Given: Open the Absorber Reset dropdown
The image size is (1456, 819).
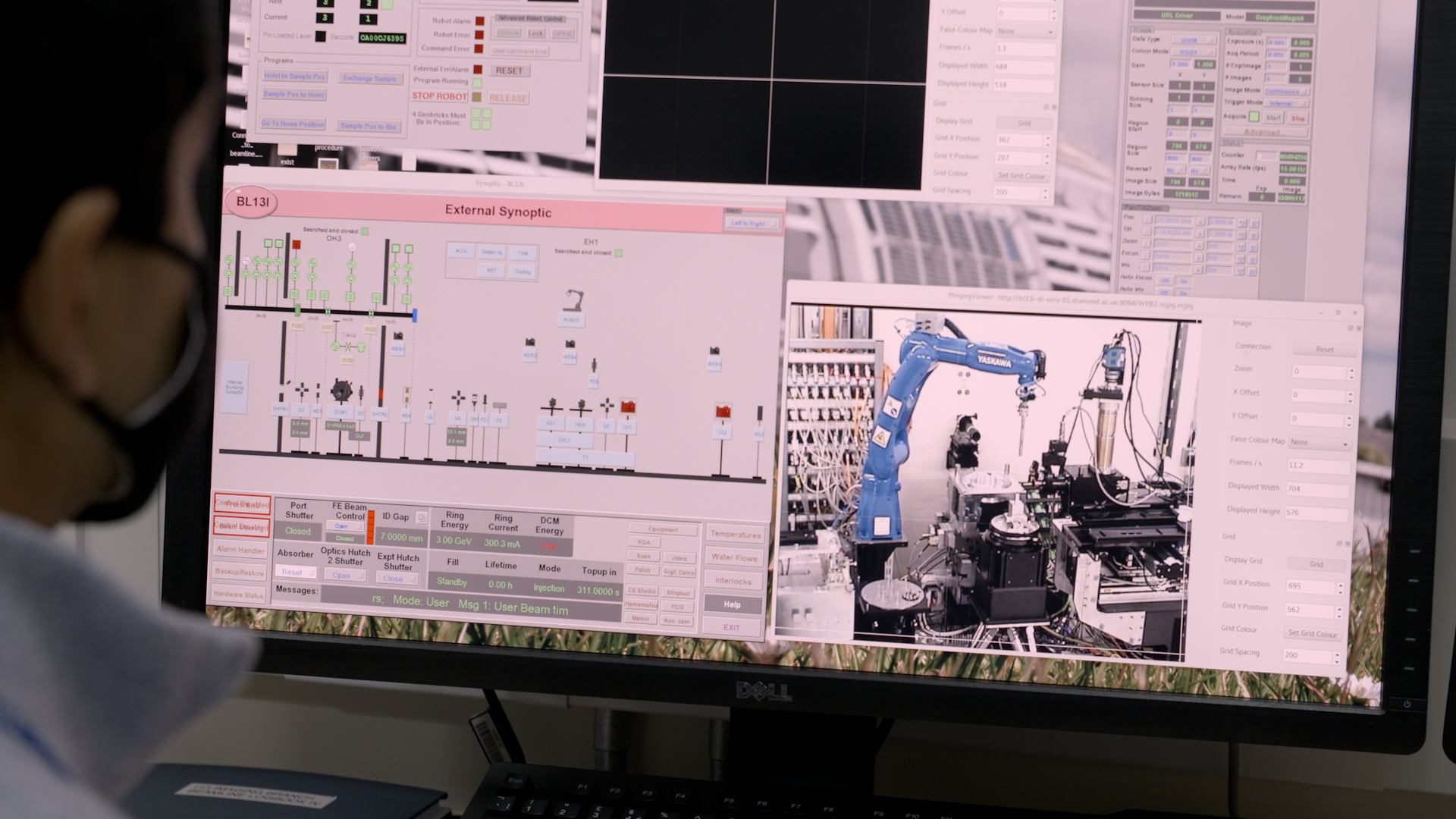Looking at the screenshot, I should (x=296, y=572).
